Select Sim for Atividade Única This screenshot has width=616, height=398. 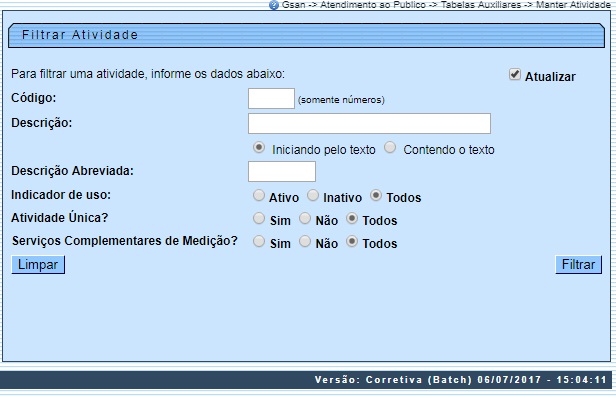258,218
